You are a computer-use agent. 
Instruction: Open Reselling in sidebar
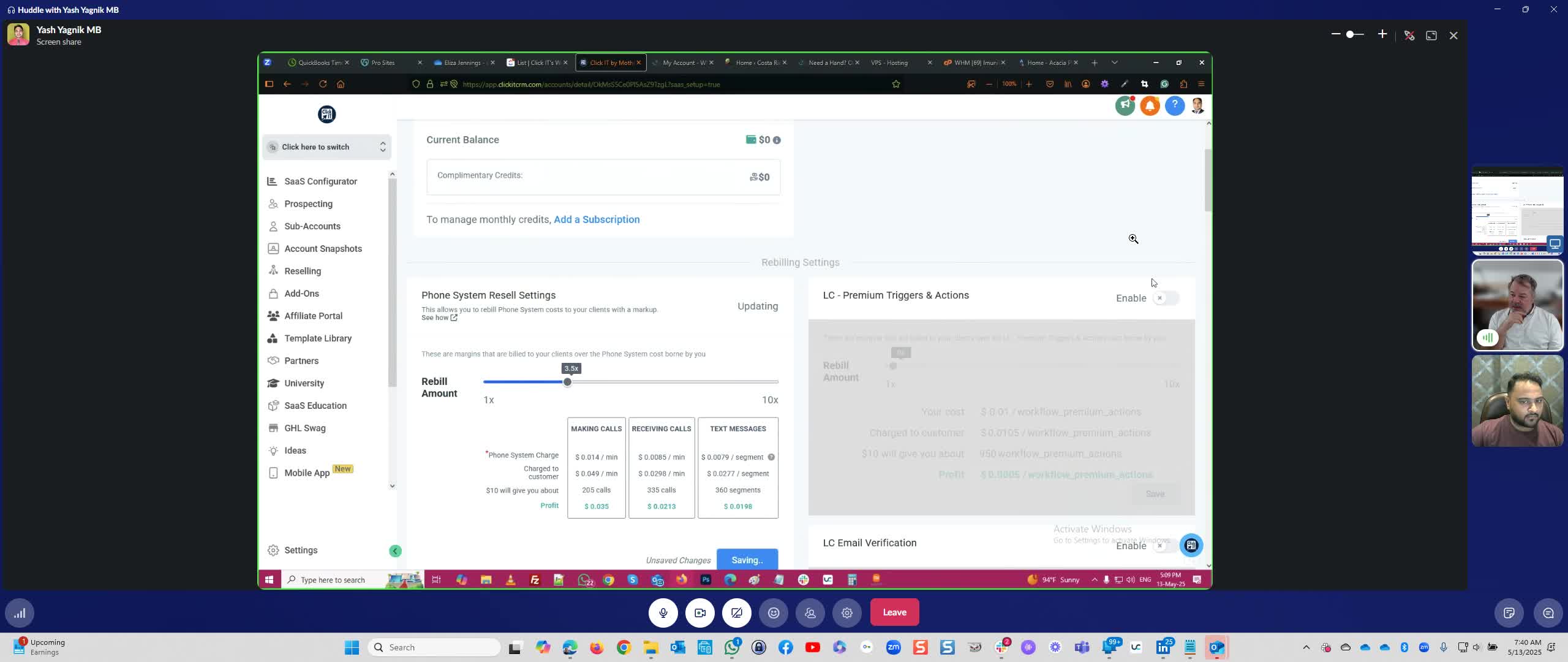tap(303, 271)
